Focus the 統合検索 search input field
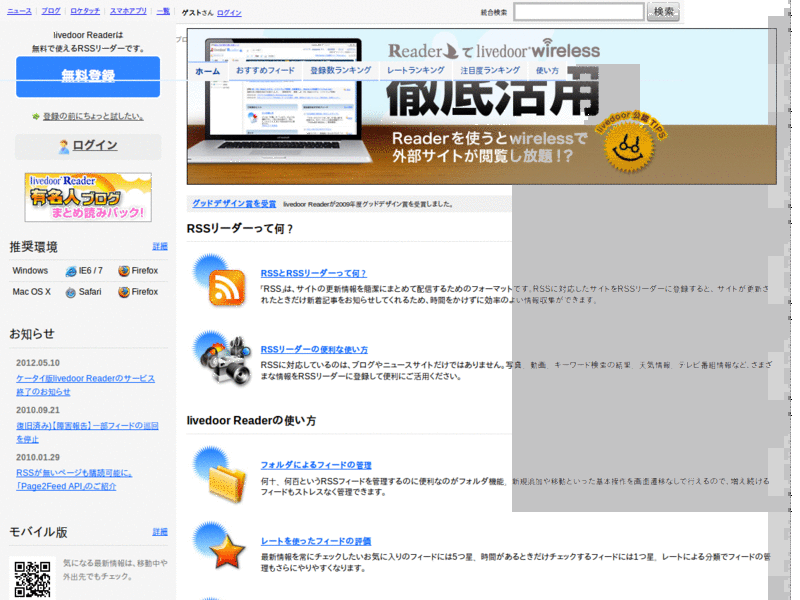The height and width of the screenshot is (600, 800). pyautogui.click(x=579, y=12)
